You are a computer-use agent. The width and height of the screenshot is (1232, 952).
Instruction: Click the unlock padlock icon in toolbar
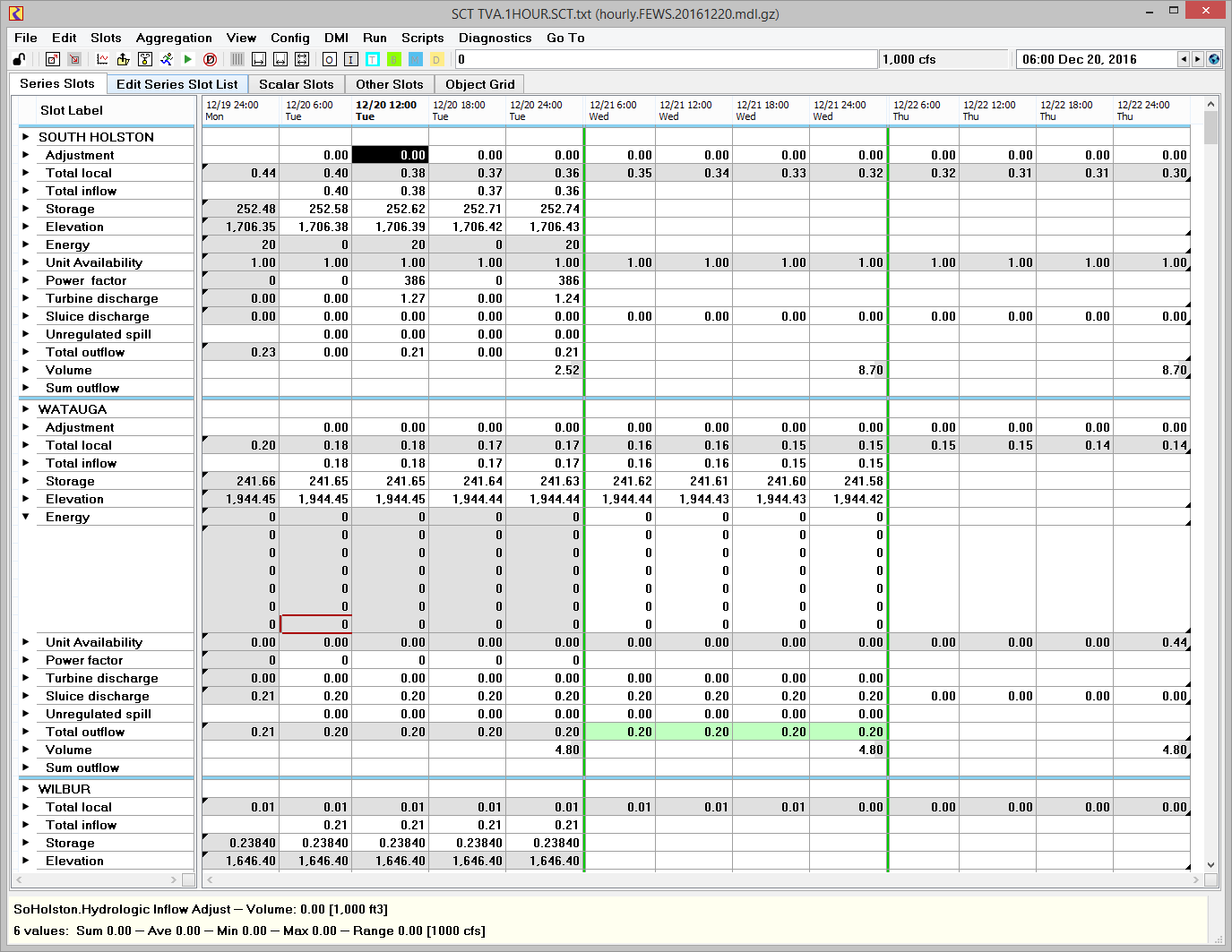[19, 59]
